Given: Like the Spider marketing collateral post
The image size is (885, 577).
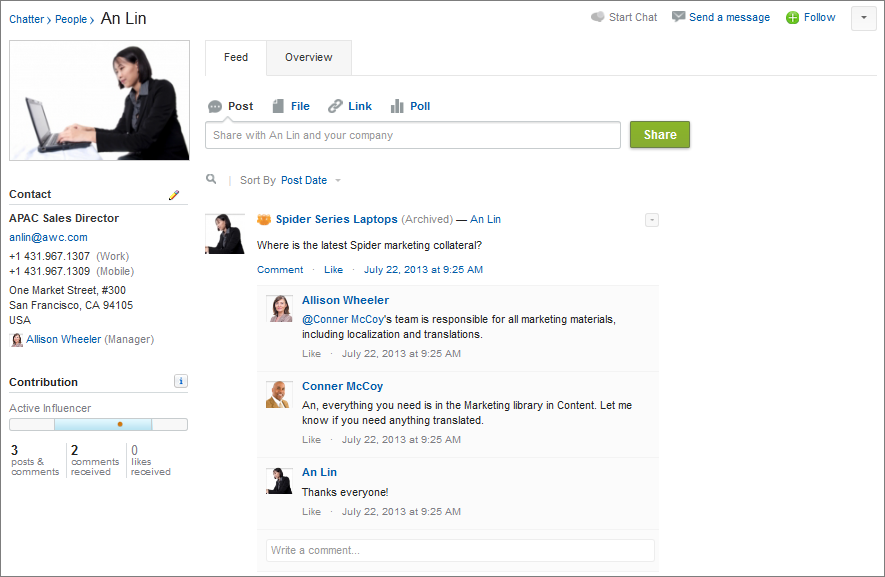Looking at the screenshot, I should (x=333, y=269).
